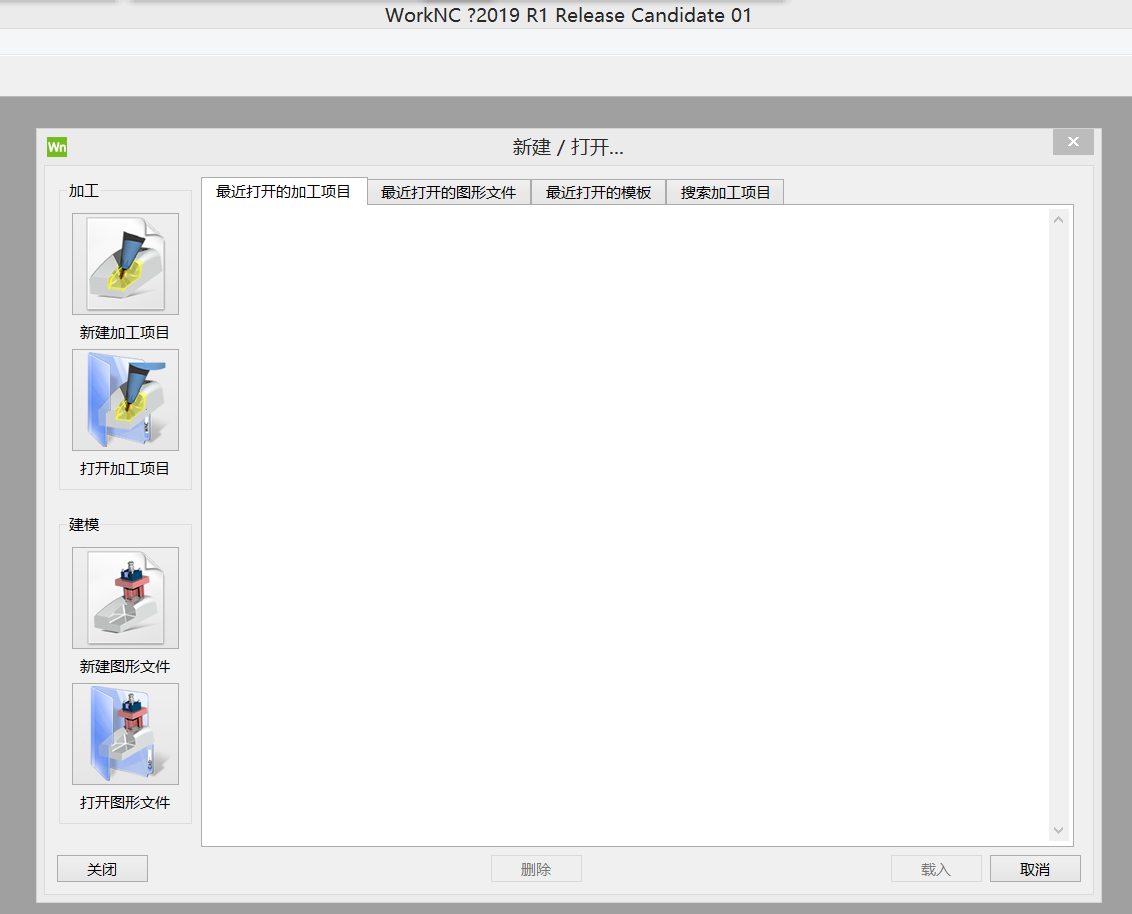The height and width of the screenshot is (914, 1132).
Task: Select the 搜索加工项目 tab
Action: pos(725,192)
